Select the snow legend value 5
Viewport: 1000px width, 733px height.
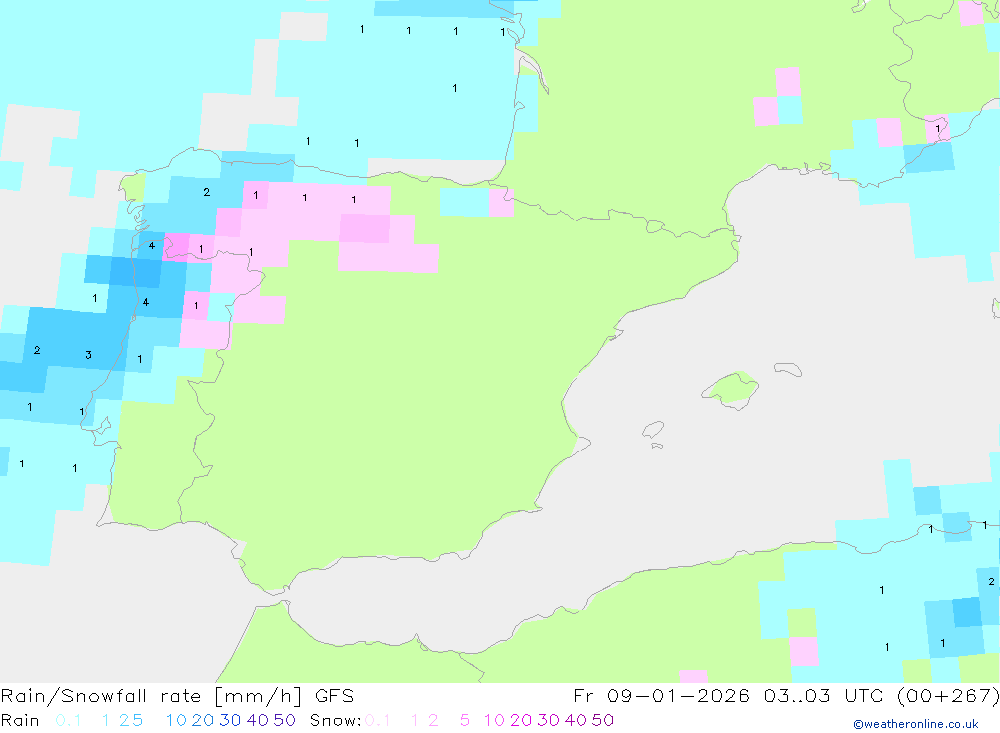465,720
